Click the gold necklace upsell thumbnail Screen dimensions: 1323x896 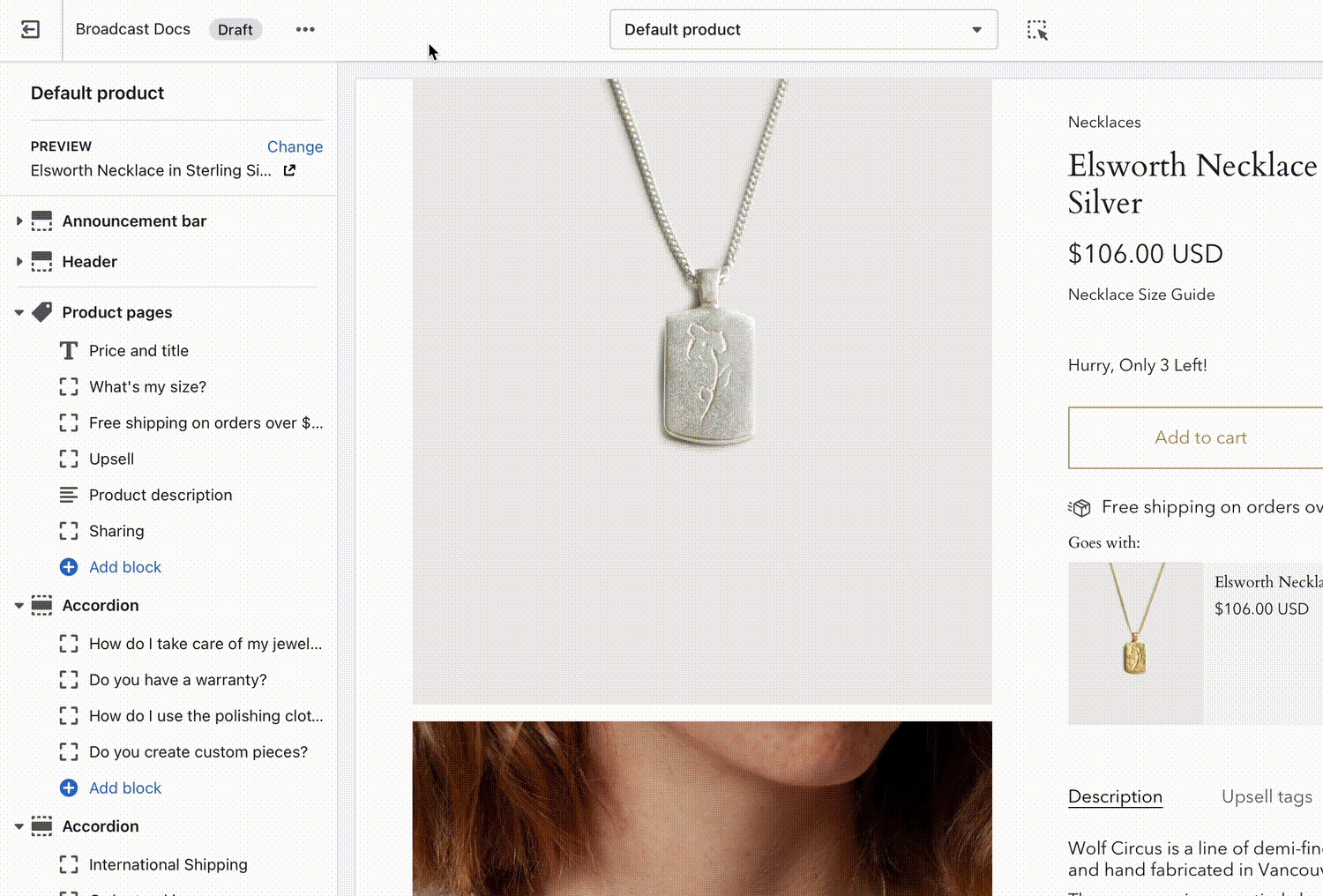coord(1135,643)
